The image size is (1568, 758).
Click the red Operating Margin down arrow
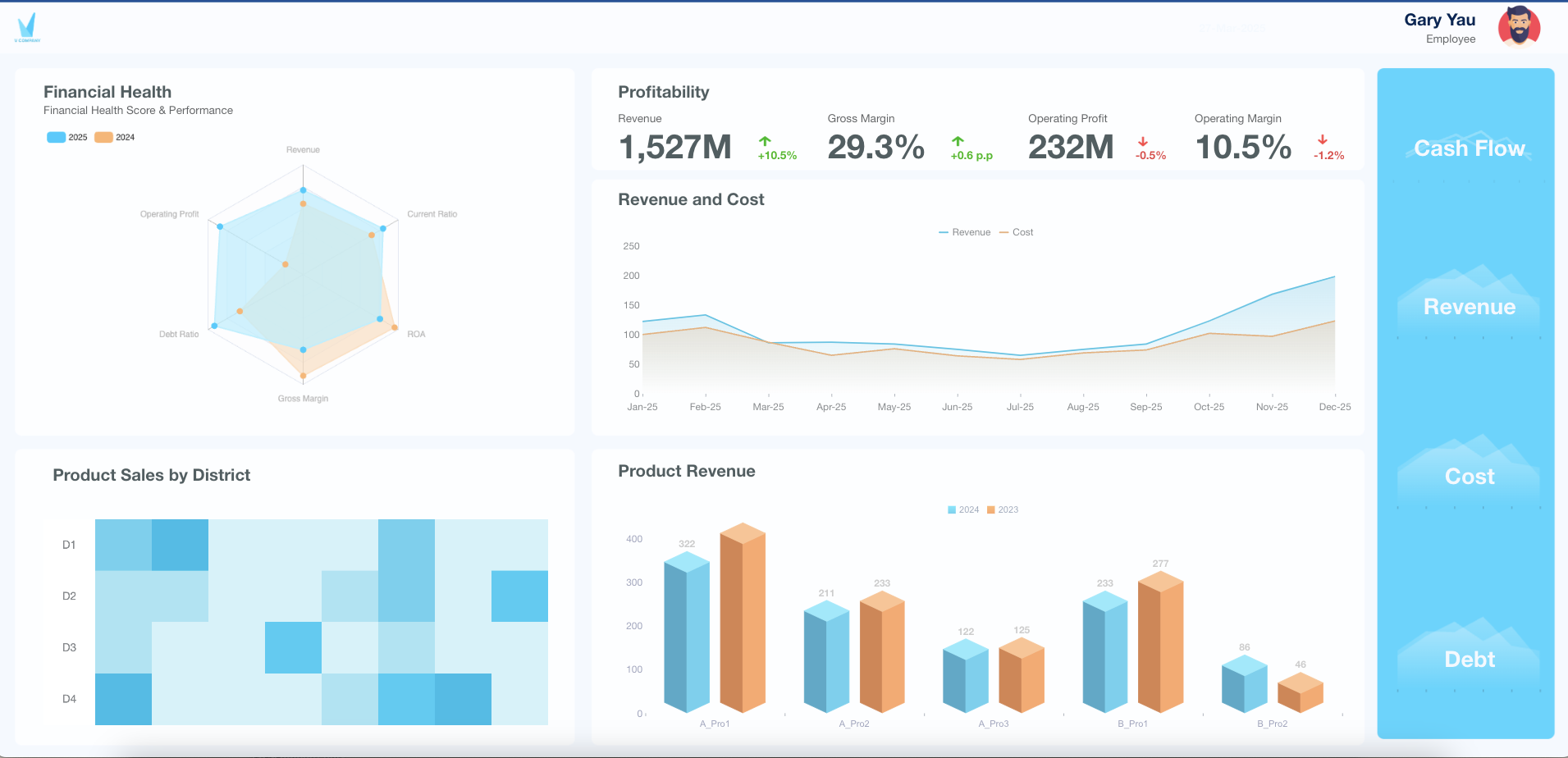point(1323,140)
